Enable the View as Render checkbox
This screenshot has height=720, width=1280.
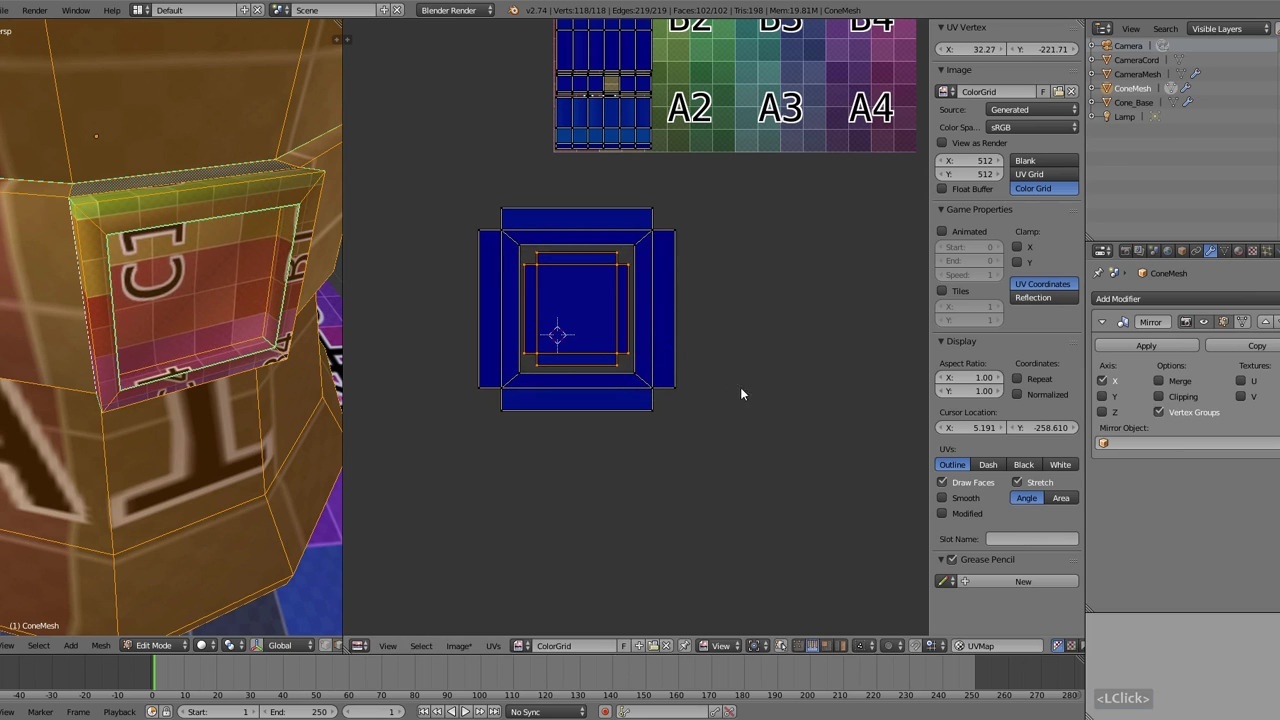pyautogui.click(x=942, y=143)
